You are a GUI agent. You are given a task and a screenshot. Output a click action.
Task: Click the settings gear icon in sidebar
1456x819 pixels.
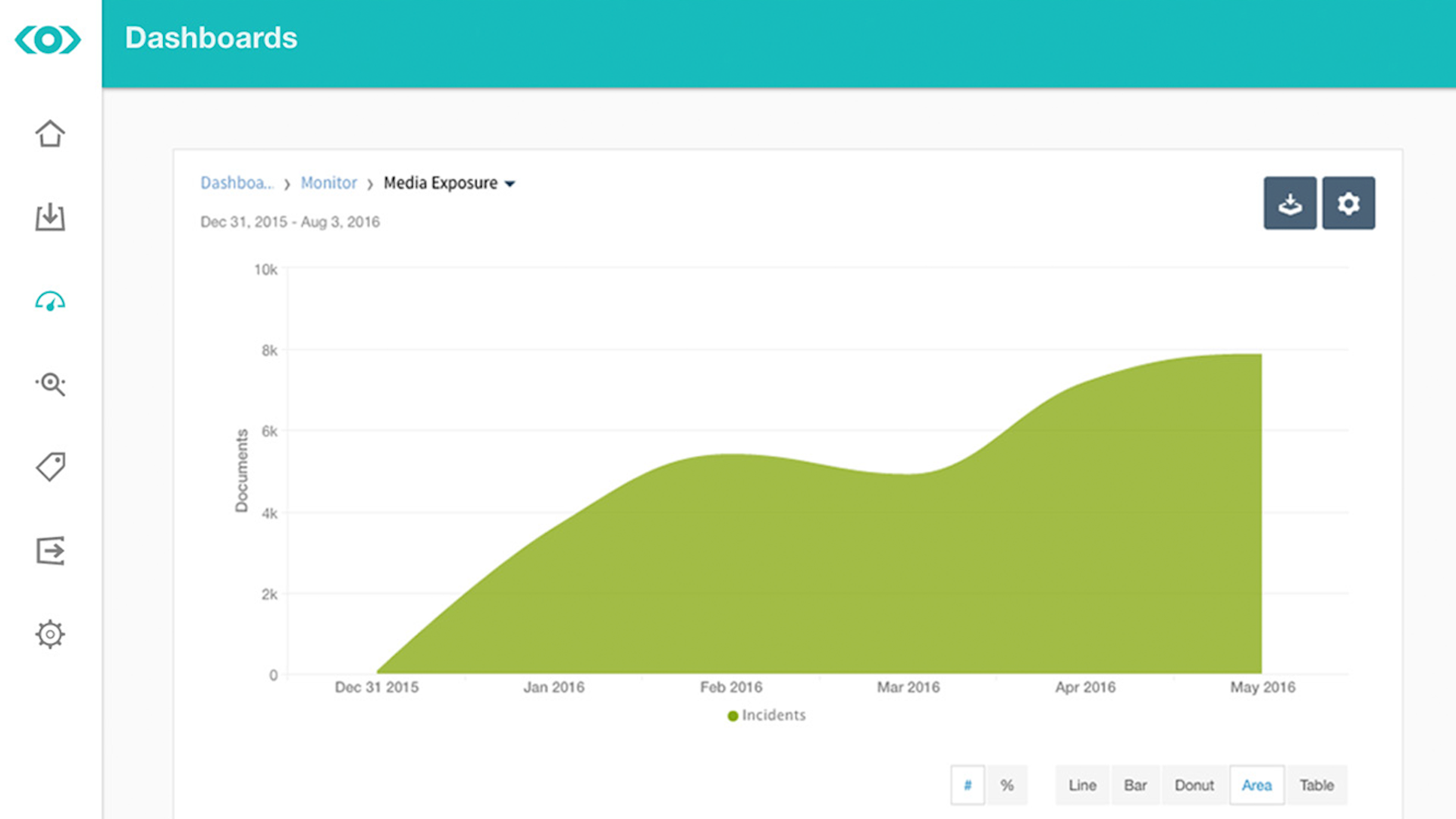pyautogui.click(x=49, y=634)
